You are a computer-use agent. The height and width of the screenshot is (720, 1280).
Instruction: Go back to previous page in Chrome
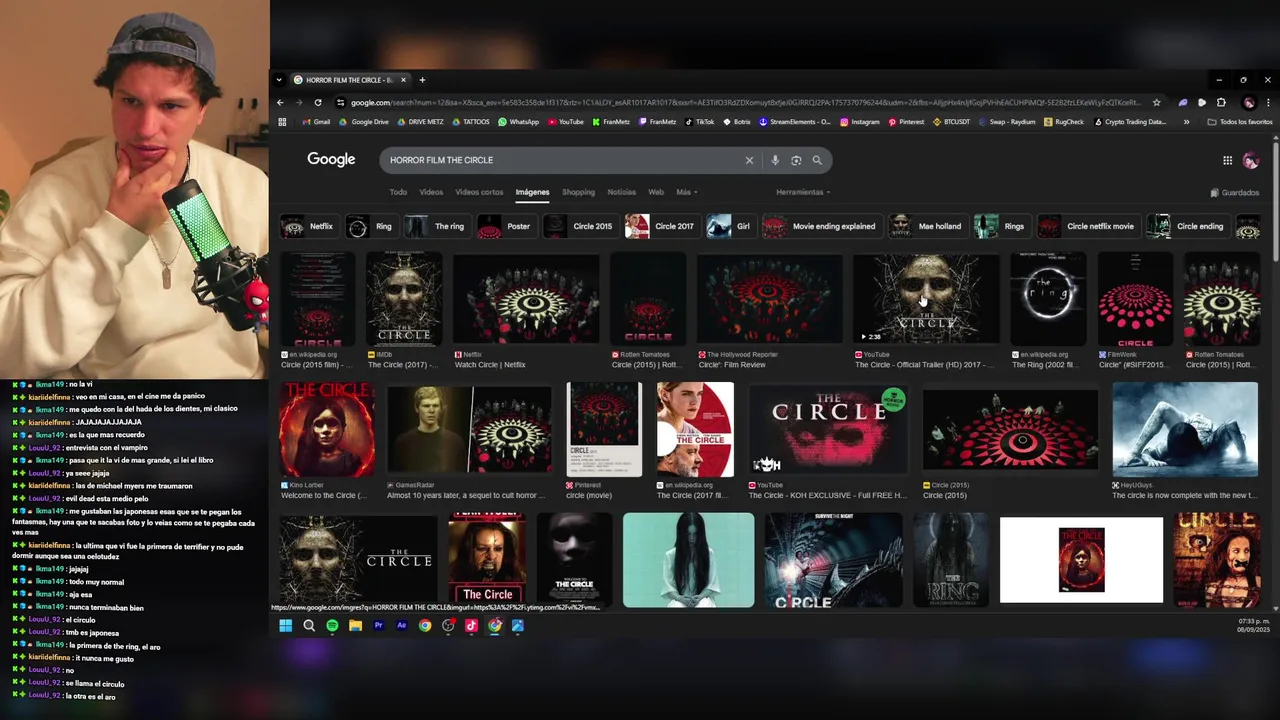pos(280,102)
